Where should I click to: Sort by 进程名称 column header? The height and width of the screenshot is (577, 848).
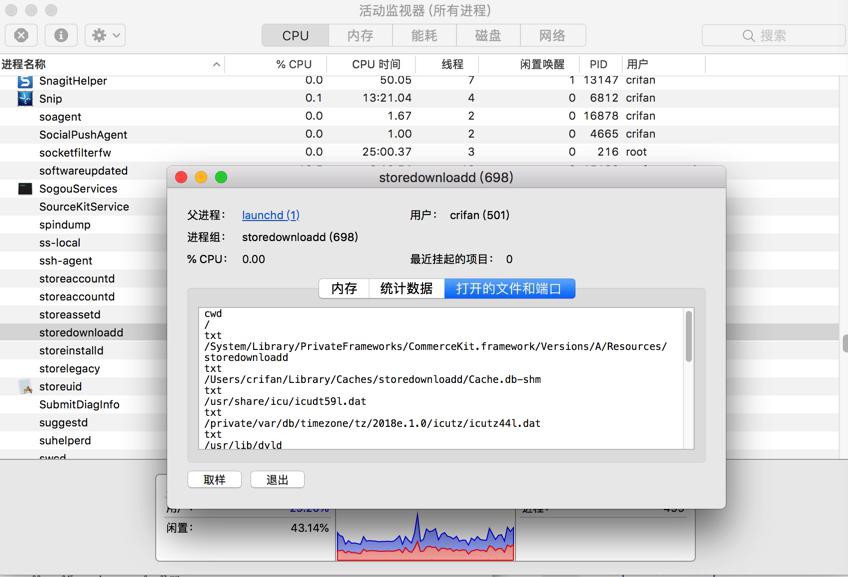click(x=112, y=64)
